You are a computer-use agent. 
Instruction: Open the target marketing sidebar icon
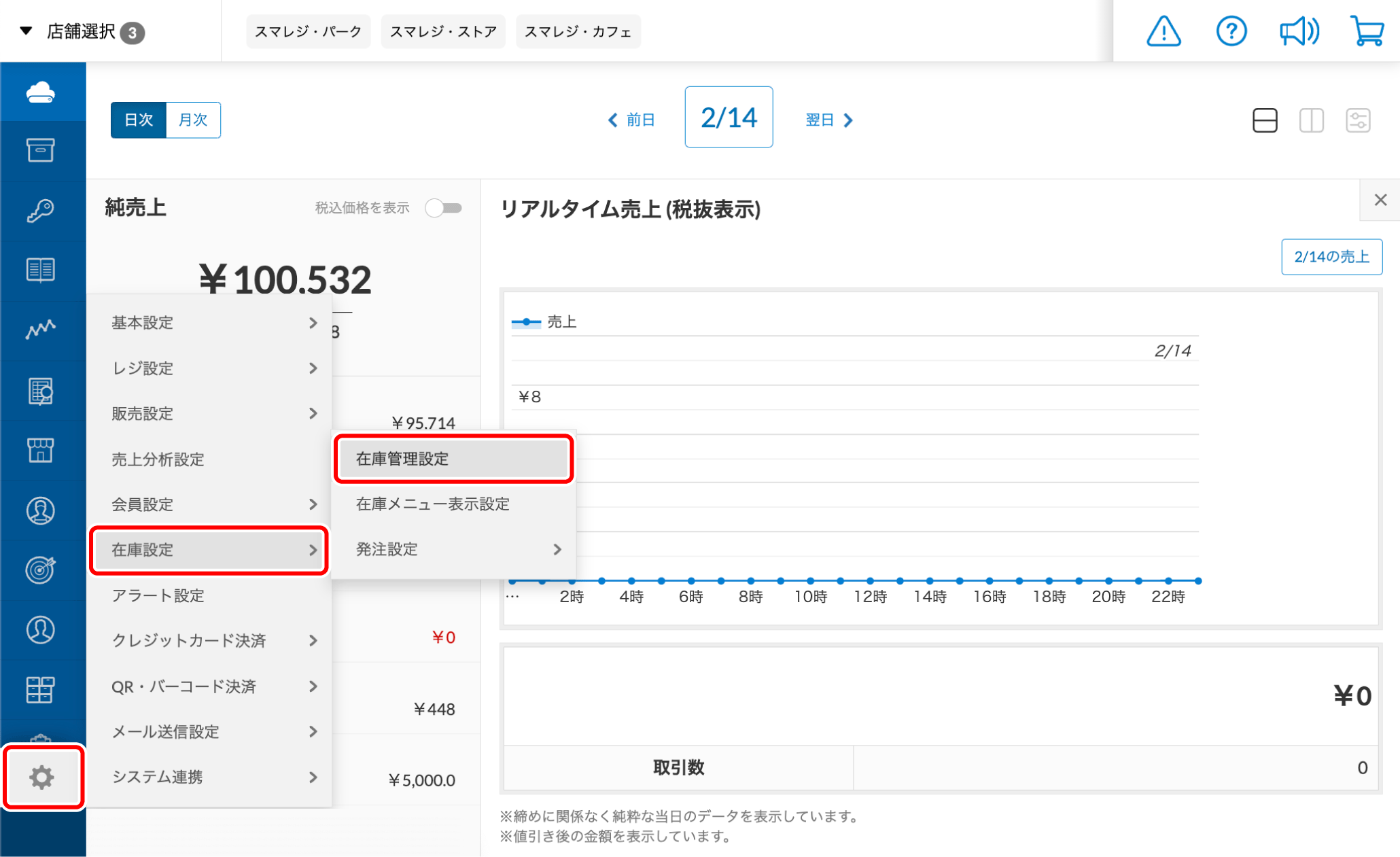click(x=41, y=570)
